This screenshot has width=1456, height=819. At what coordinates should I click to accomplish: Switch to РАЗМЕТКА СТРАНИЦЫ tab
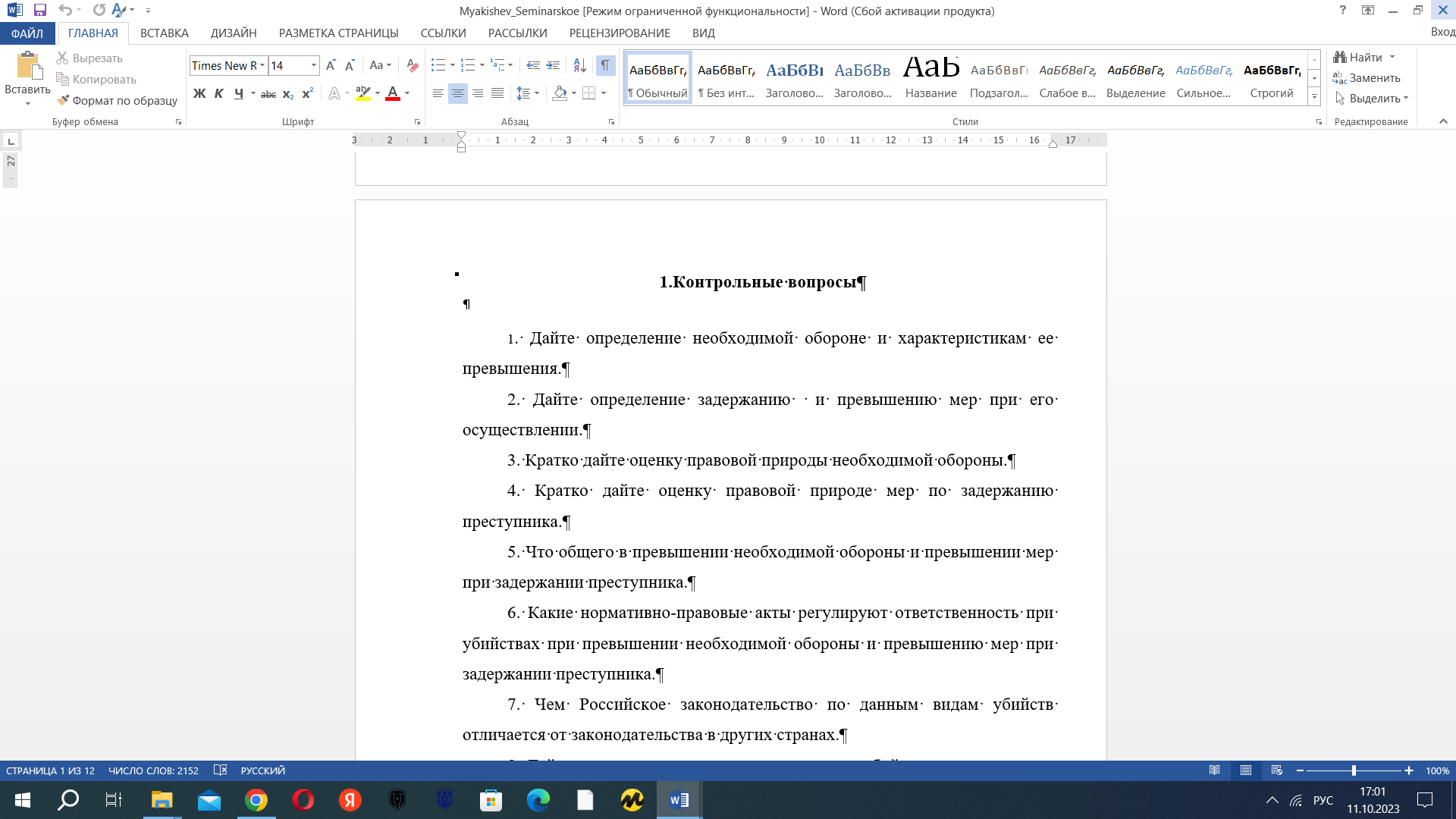point(339,33)
